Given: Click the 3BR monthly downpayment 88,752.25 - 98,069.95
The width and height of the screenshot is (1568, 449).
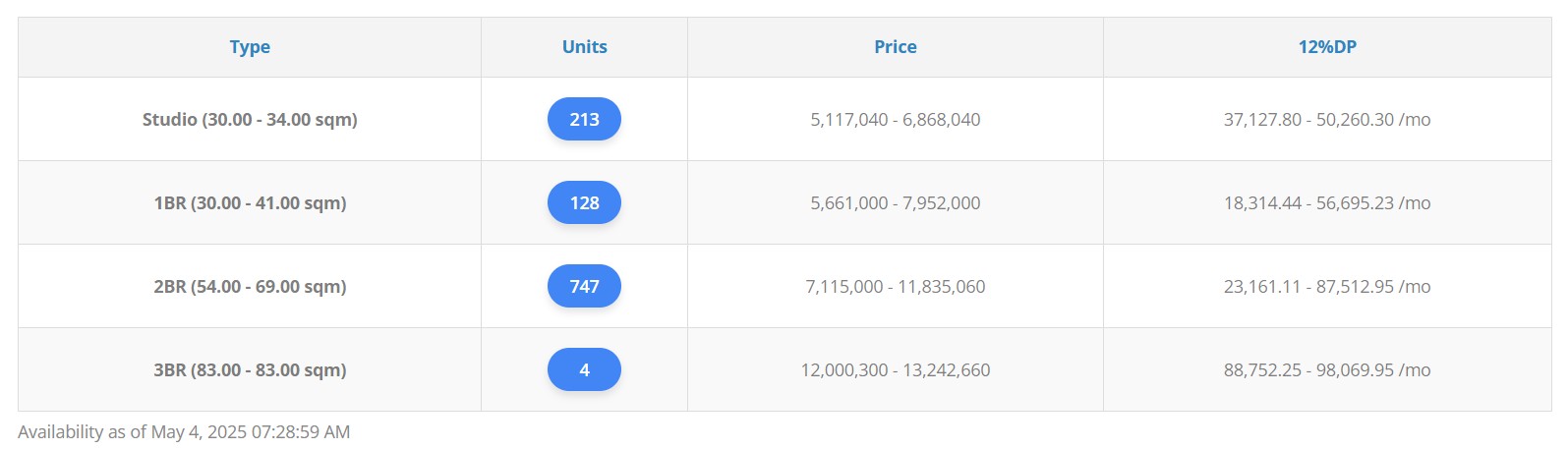Looking at the screenshot, I should [1326, 369].
